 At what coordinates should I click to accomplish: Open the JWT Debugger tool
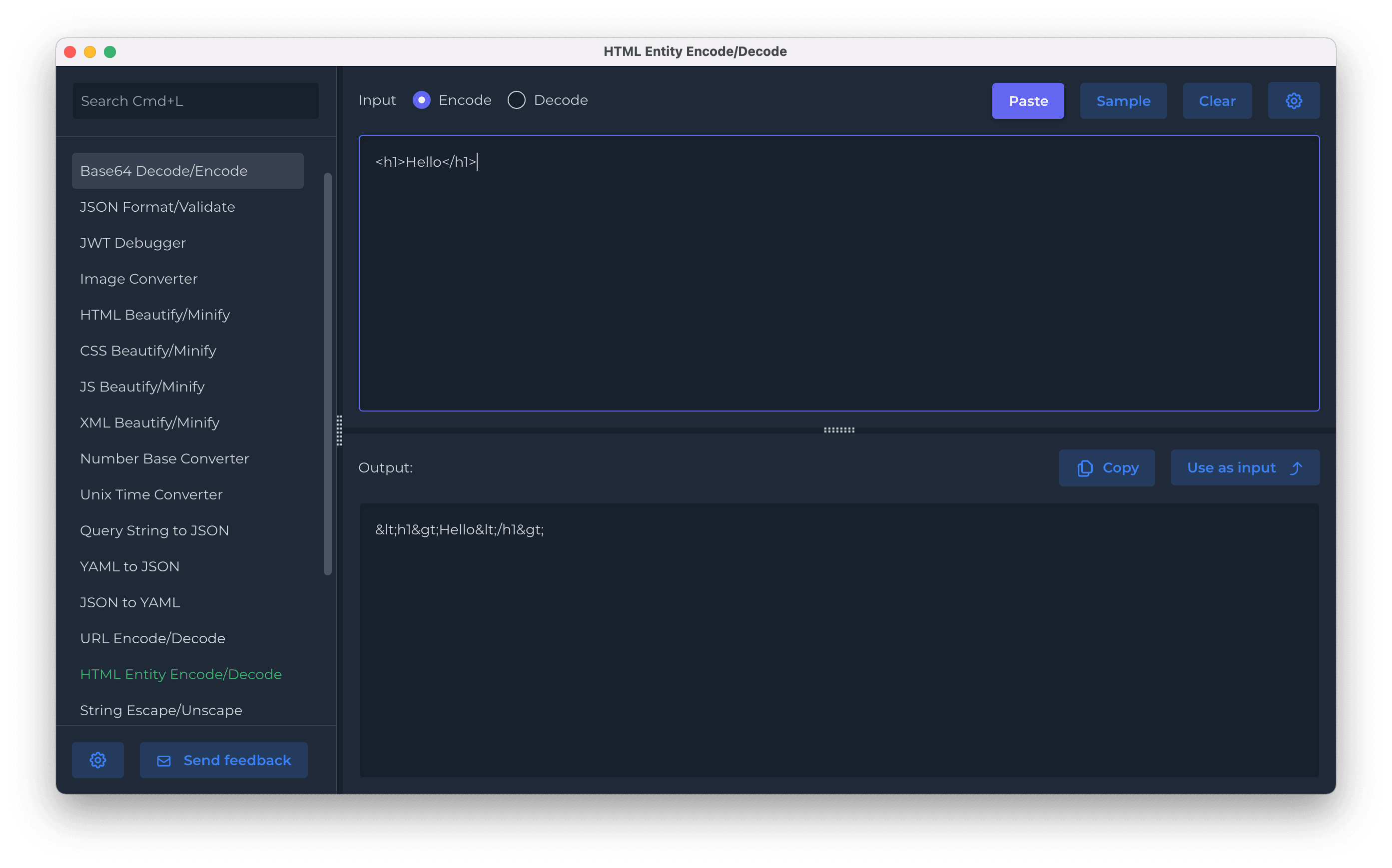[132, 243]
